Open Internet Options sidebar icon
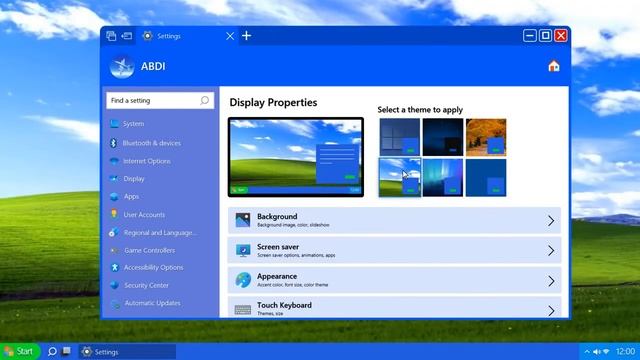The height and width of the screenshot is (360, 640). [114, 161]
